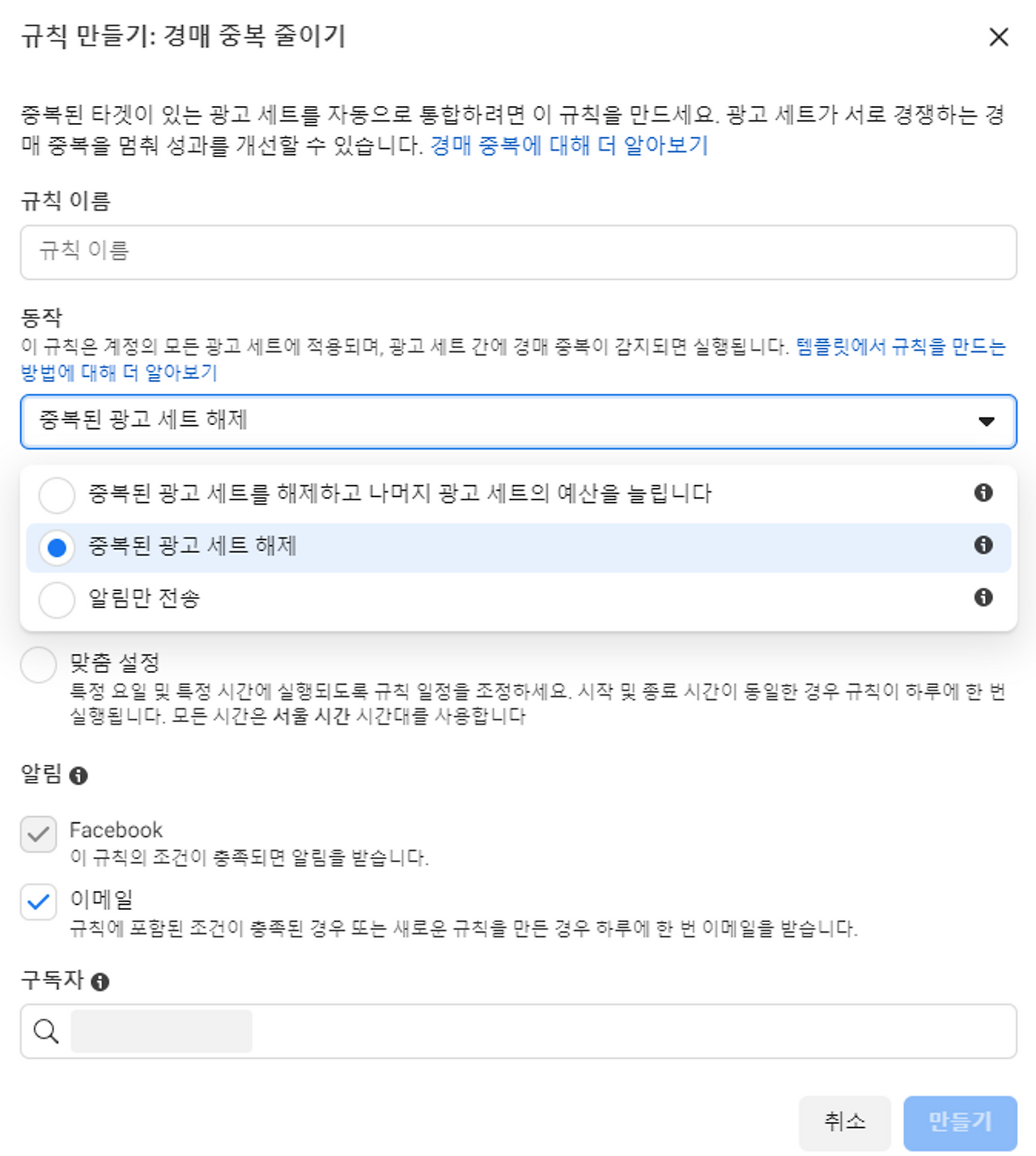This screenshot has width=1036, height=1156.
Task: Click the info icon next to 중복된 광고 세트 해제
Action: [x=983, y=546]
